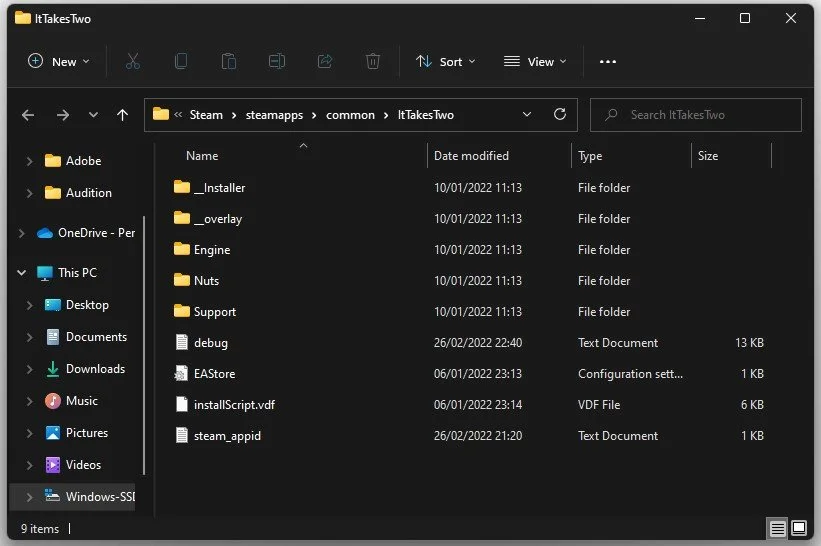Screen dimensions: 821x546
Task: Open the Adobe folder in sidebar
Action: pos(83,161)
